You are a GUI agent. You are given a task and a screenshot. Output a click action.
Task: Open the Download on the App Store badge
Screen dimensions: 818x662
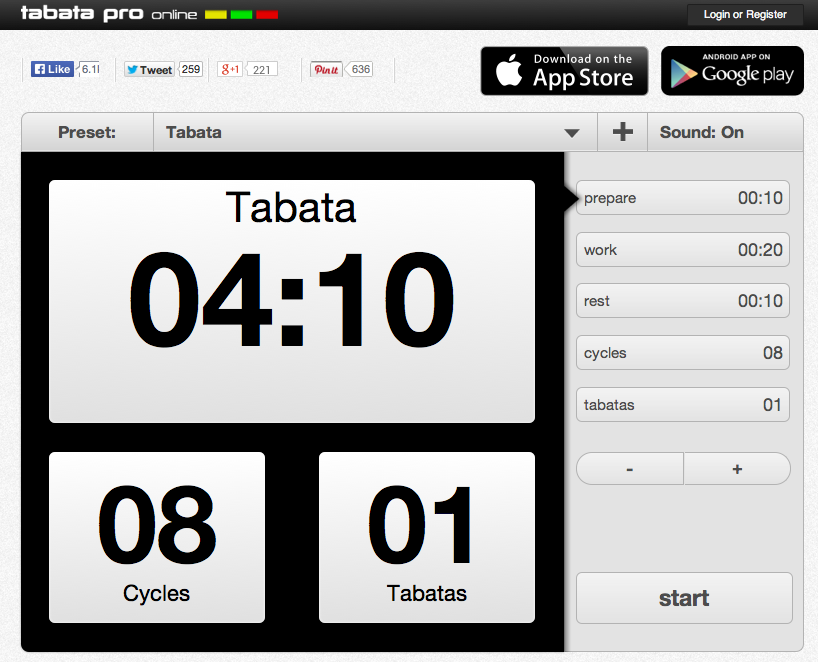pyautogui.click(x=564, y=71)
